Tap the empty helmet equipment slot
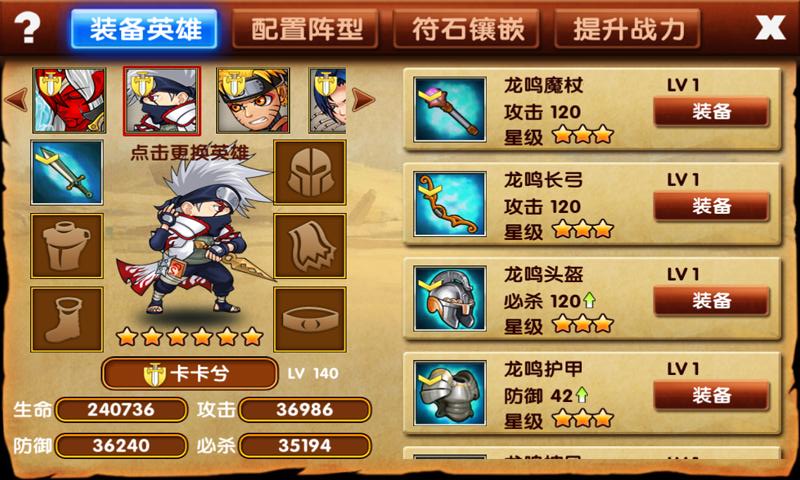This screenshot has height=480, width=800. click(x=310, y=172)
